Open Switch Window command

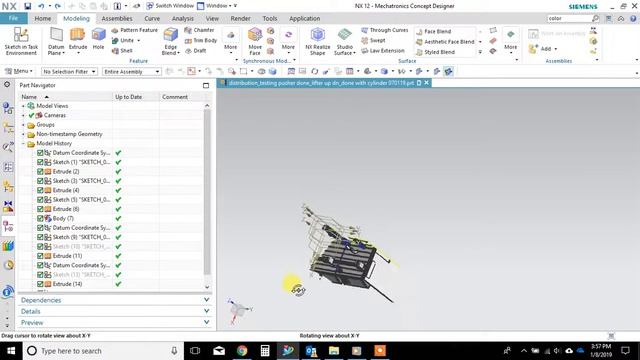(x=170, y=6)
